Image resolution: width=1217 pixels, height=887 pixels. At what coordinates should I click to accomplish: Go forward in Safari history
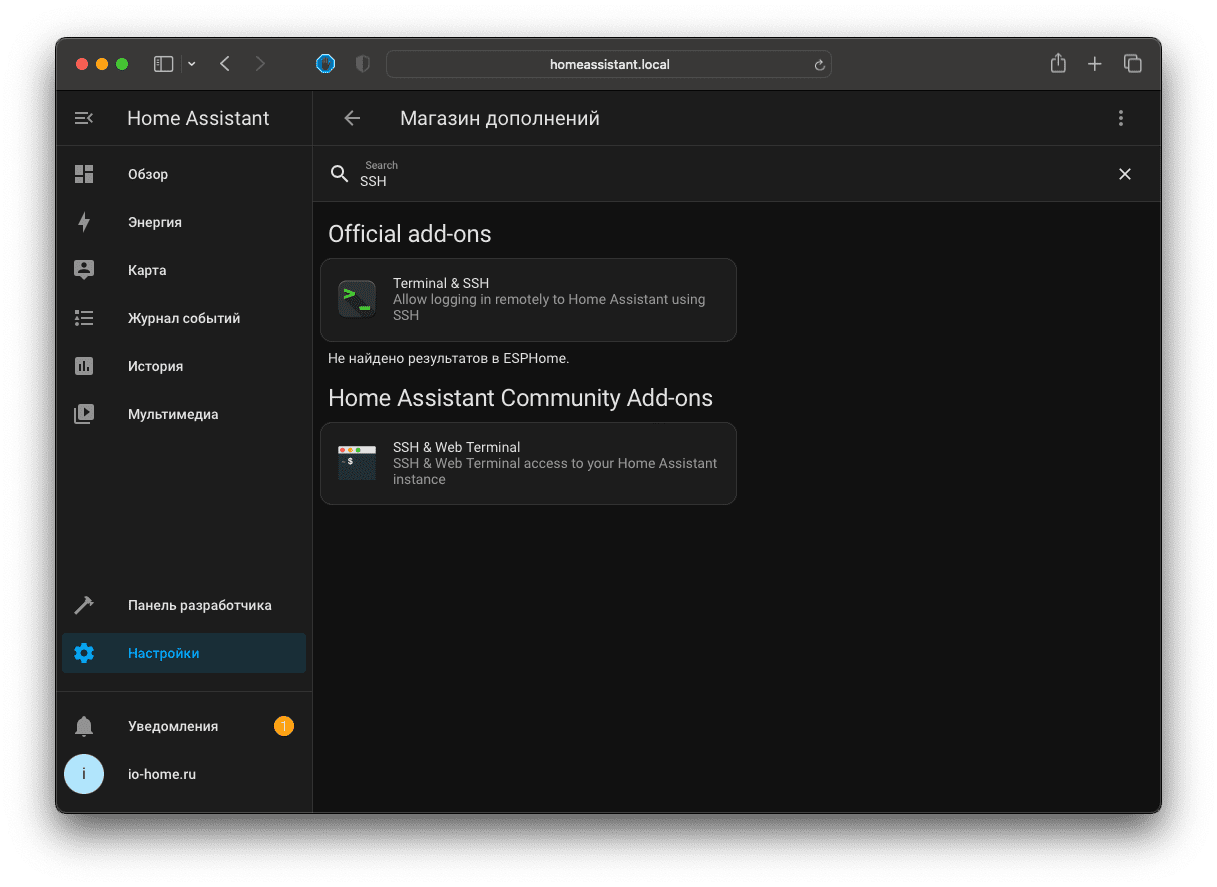point(261,64)
